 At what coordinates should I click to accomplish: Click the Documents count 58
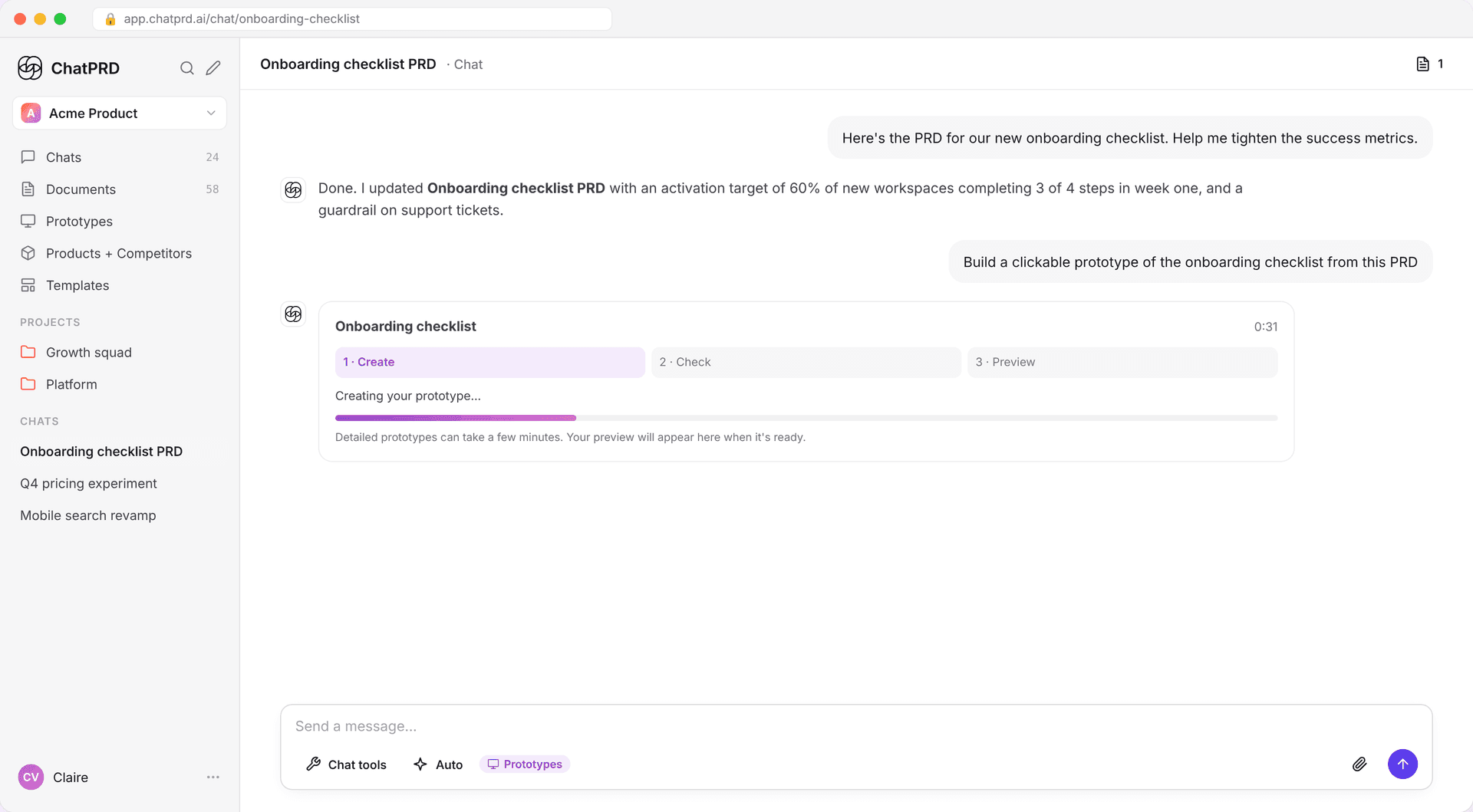point(213,189)
